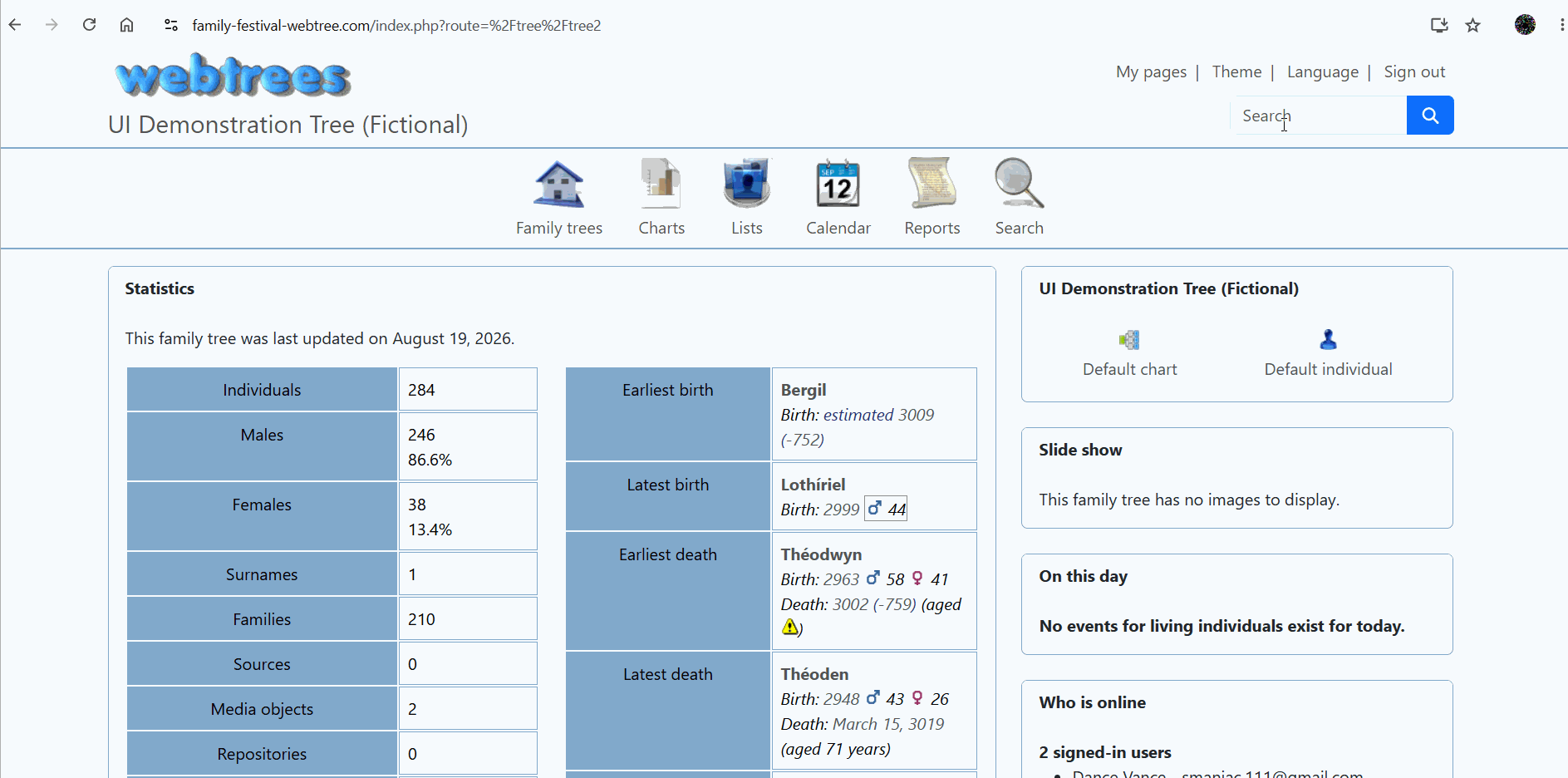Open the My pages menu

[1151, 72]
